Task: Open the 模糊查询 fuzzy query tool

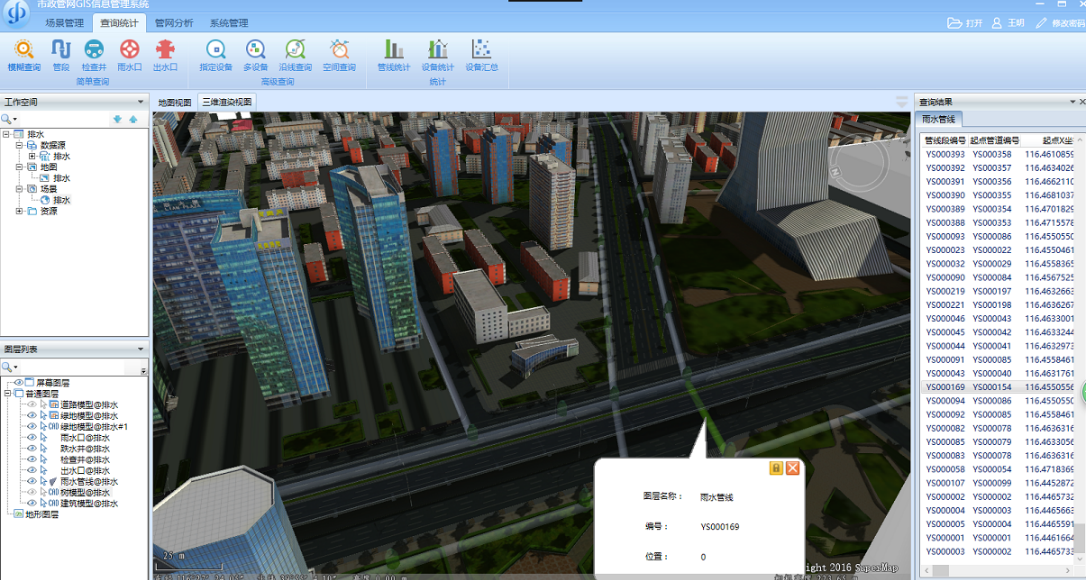Action: point(23,54)
